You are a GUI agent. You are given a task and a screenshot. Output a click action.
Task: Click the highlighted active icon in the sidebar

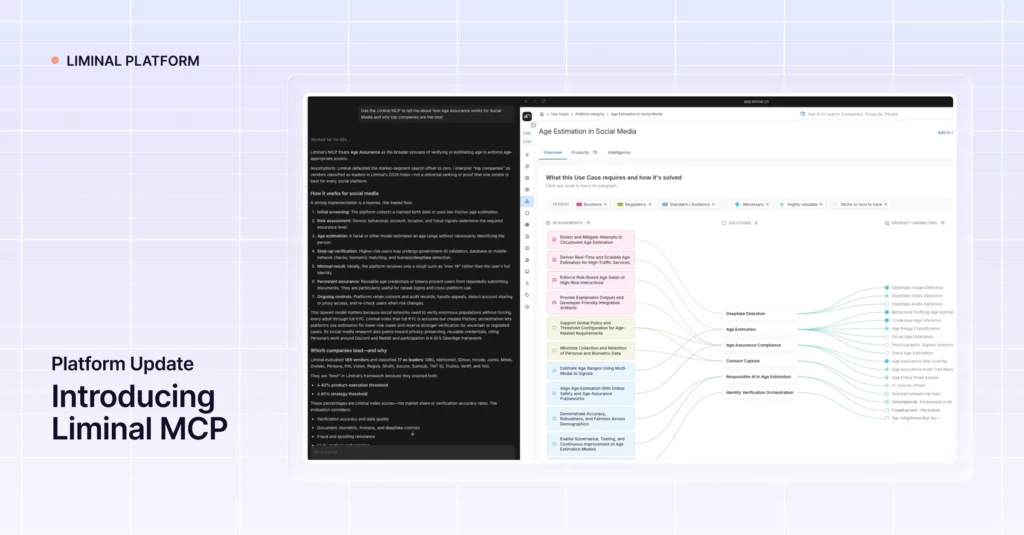click(527, 201)
